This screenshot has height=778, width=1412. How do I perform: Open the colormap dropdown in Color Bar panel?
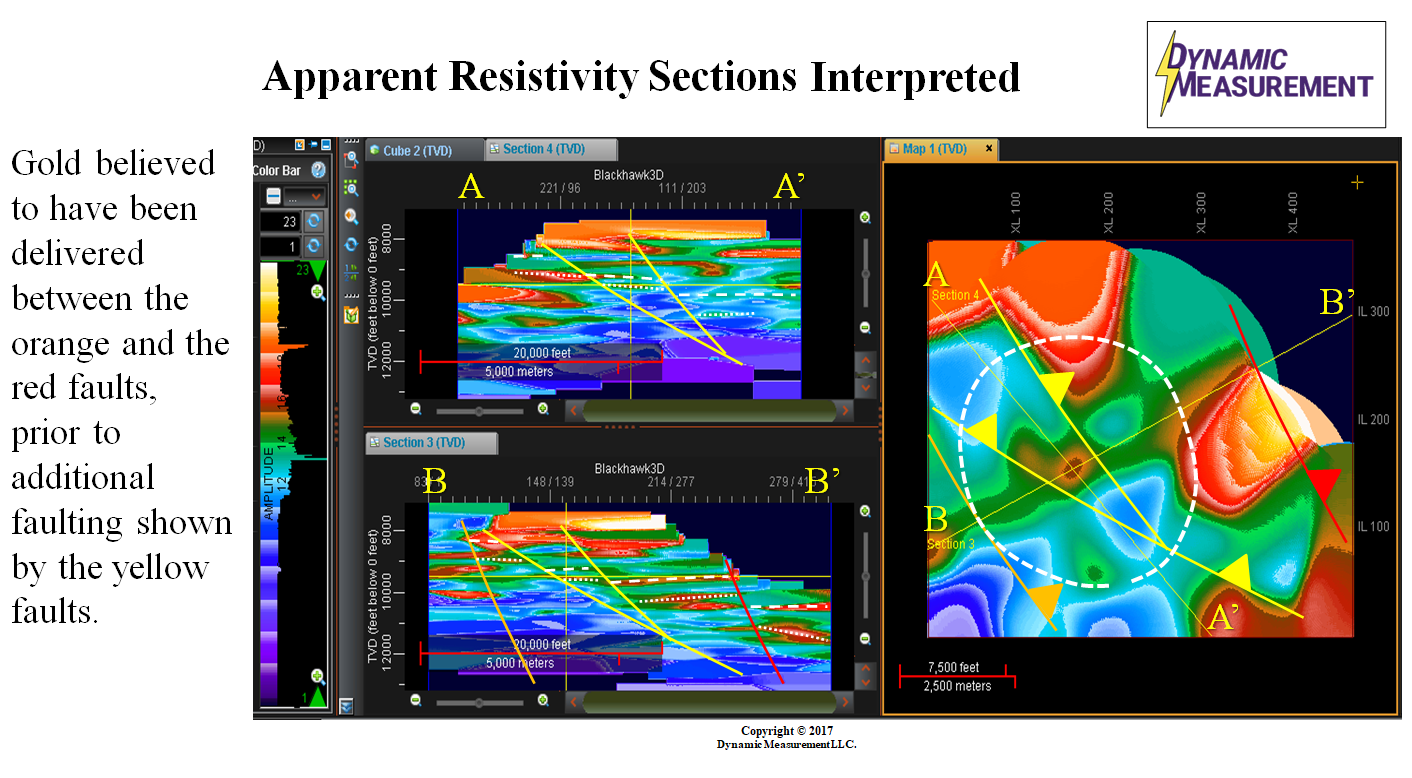304,195
